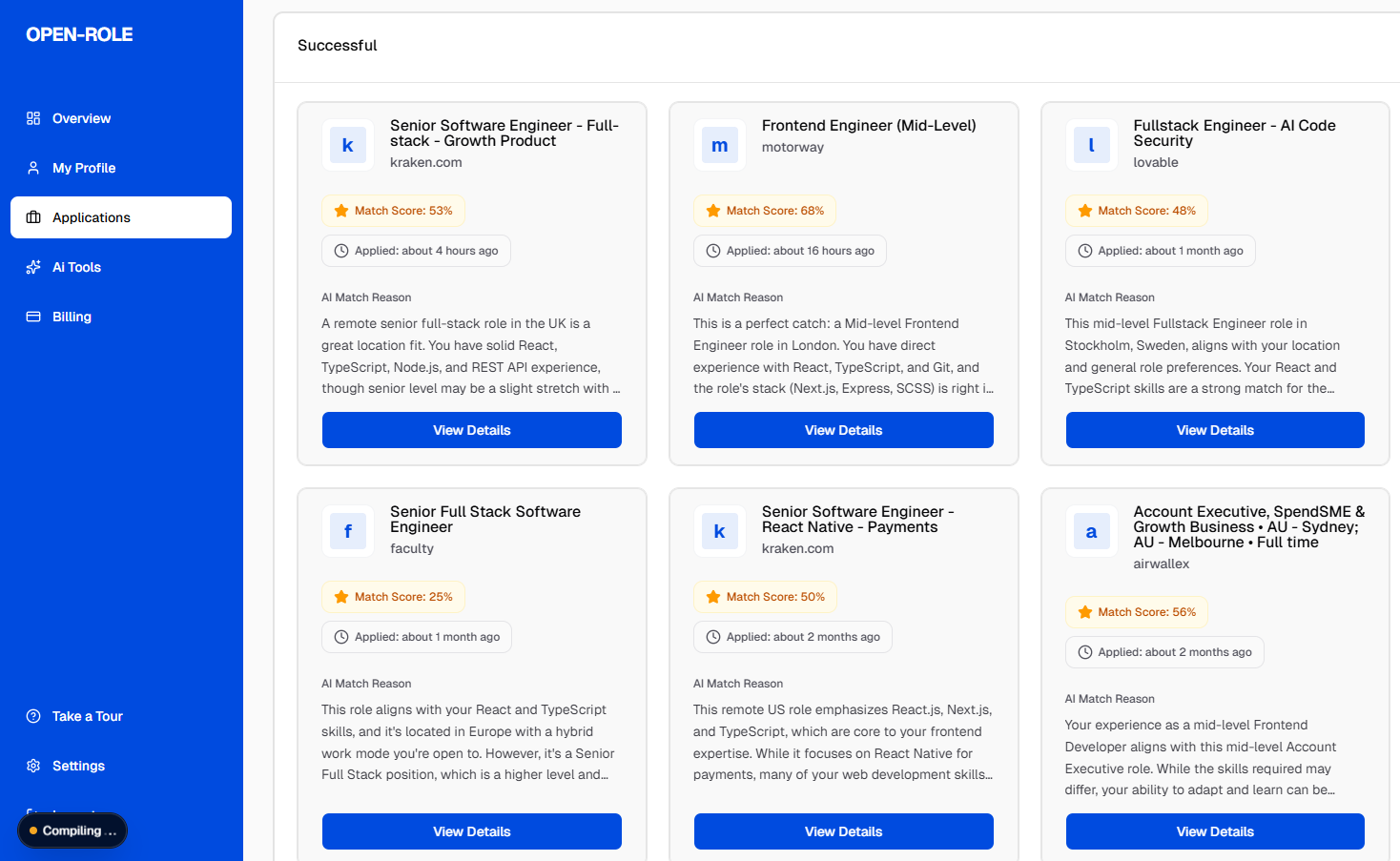The height and width of the screenshot is (861, 1400).
Task: Click 'faculty' company name
Action: [x=412, y=548]
